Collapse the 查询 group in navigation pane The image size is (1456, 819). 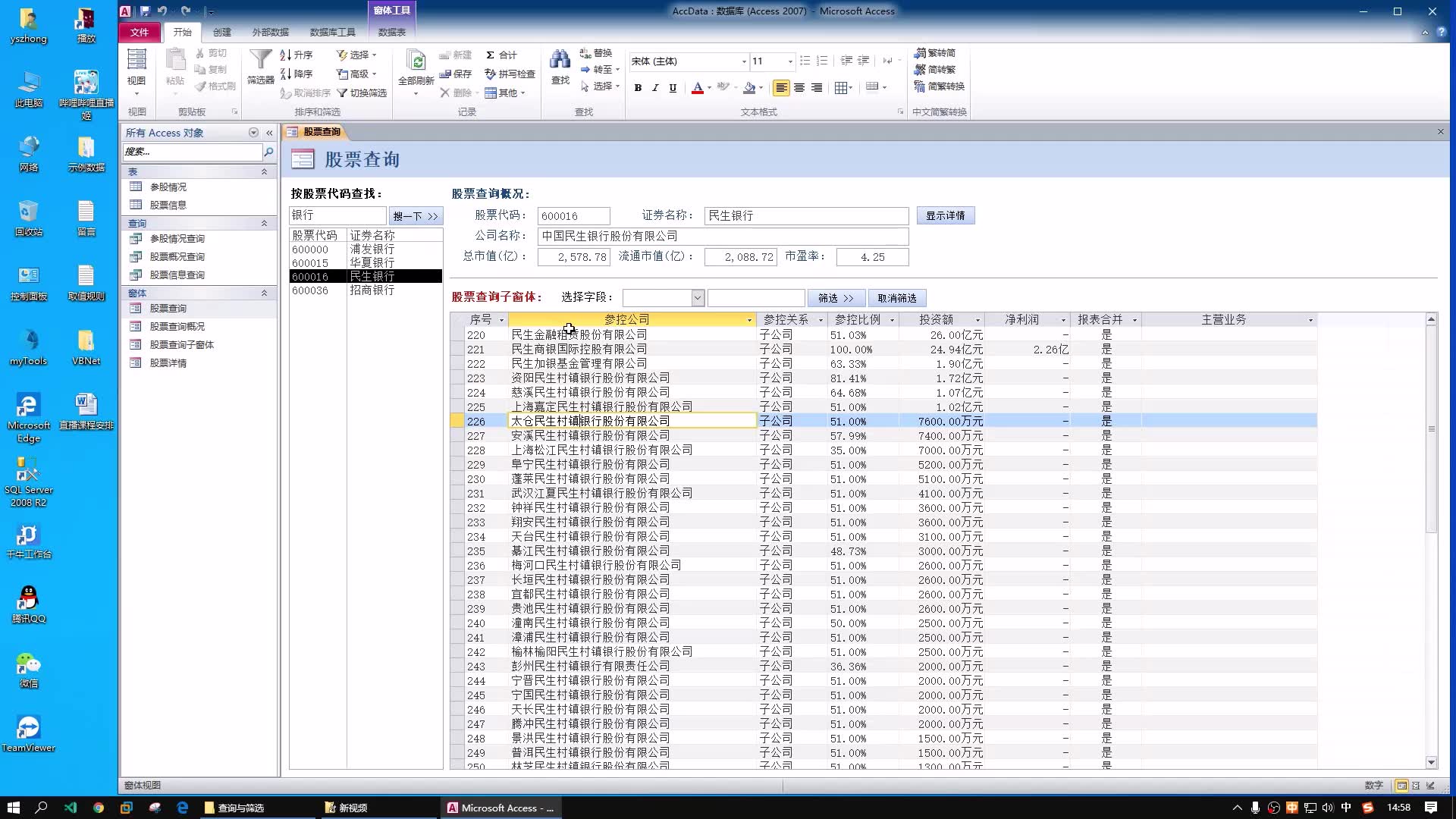(x=264, y=223)
